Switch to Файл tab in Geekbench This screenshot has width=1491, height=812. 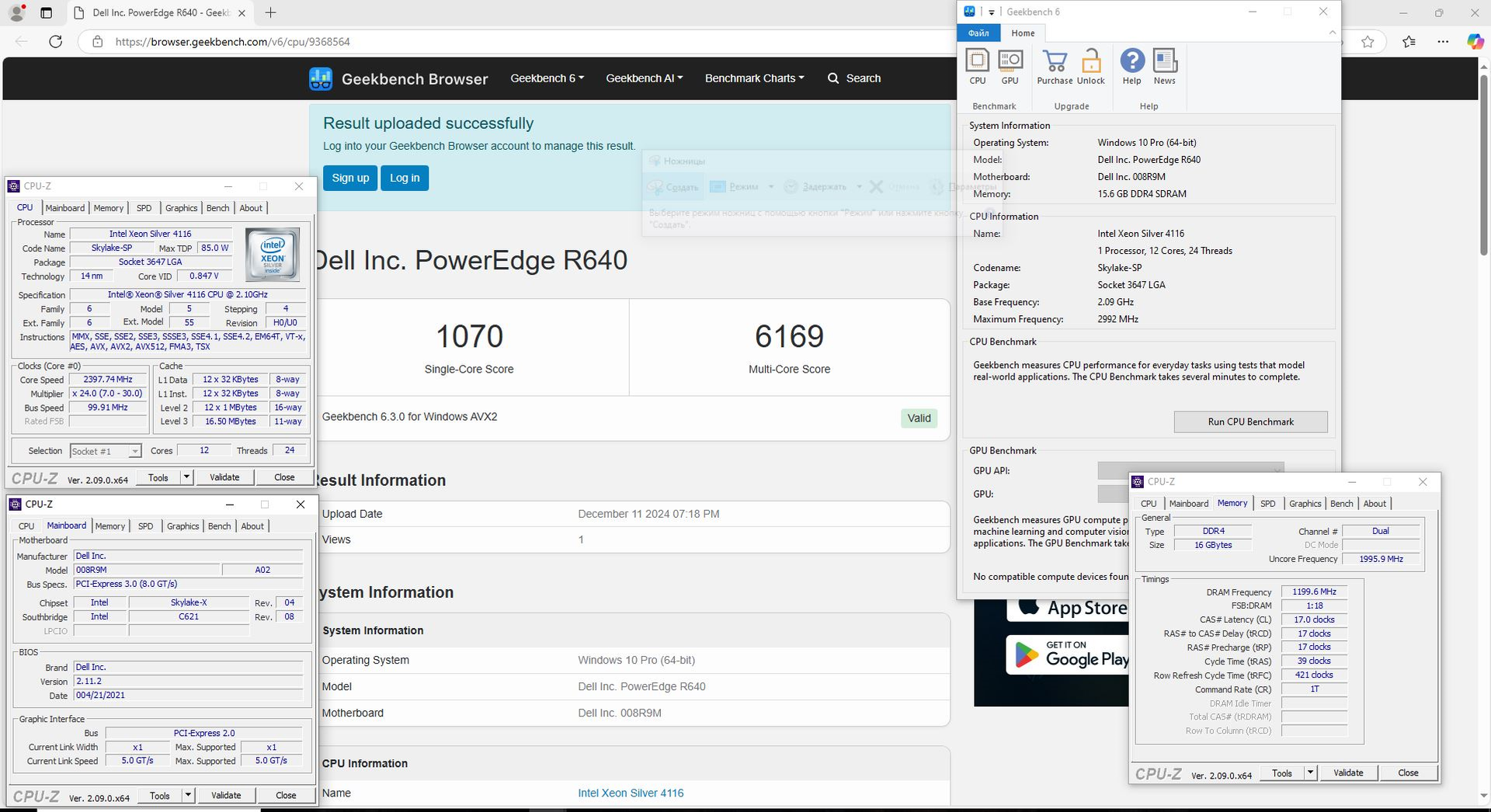pos(978,33)
